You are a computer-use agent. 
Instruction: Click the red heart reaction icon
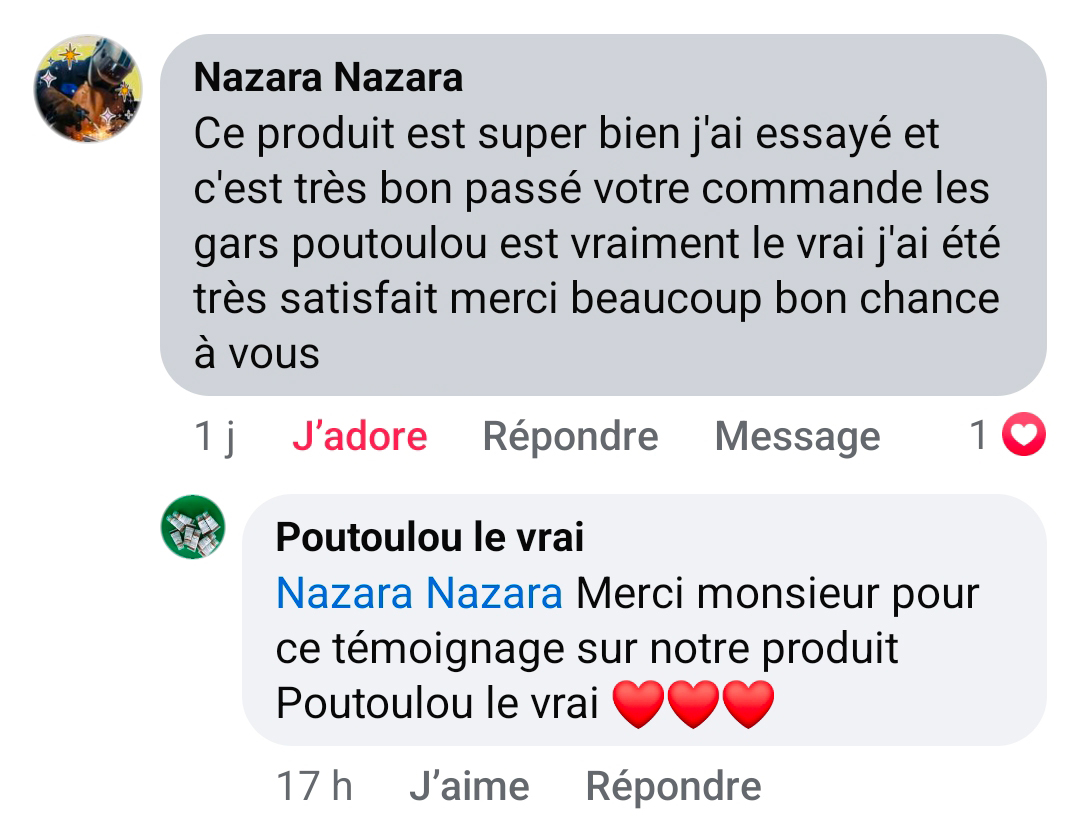click(1023, 435)
